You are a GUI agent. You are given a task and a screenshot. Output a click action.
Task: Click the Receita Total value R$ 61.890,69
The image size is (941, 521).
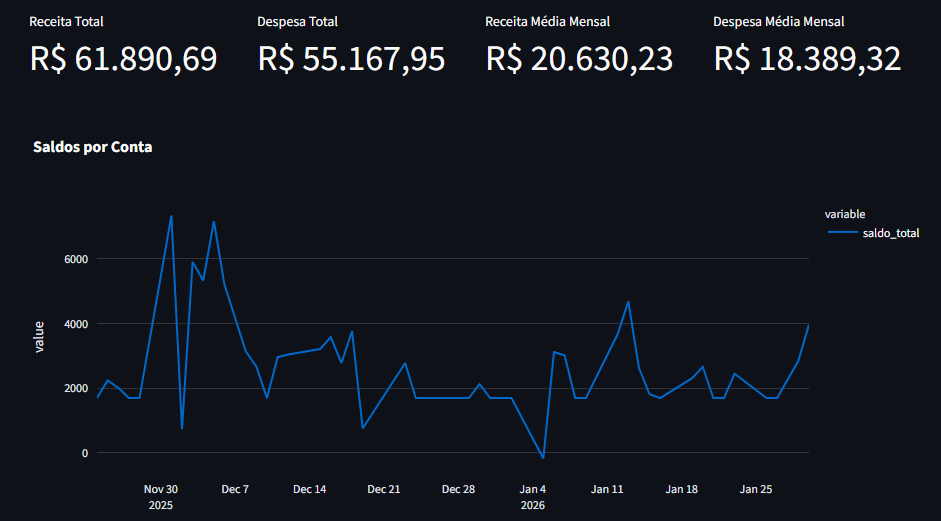[x=123, y=59]
